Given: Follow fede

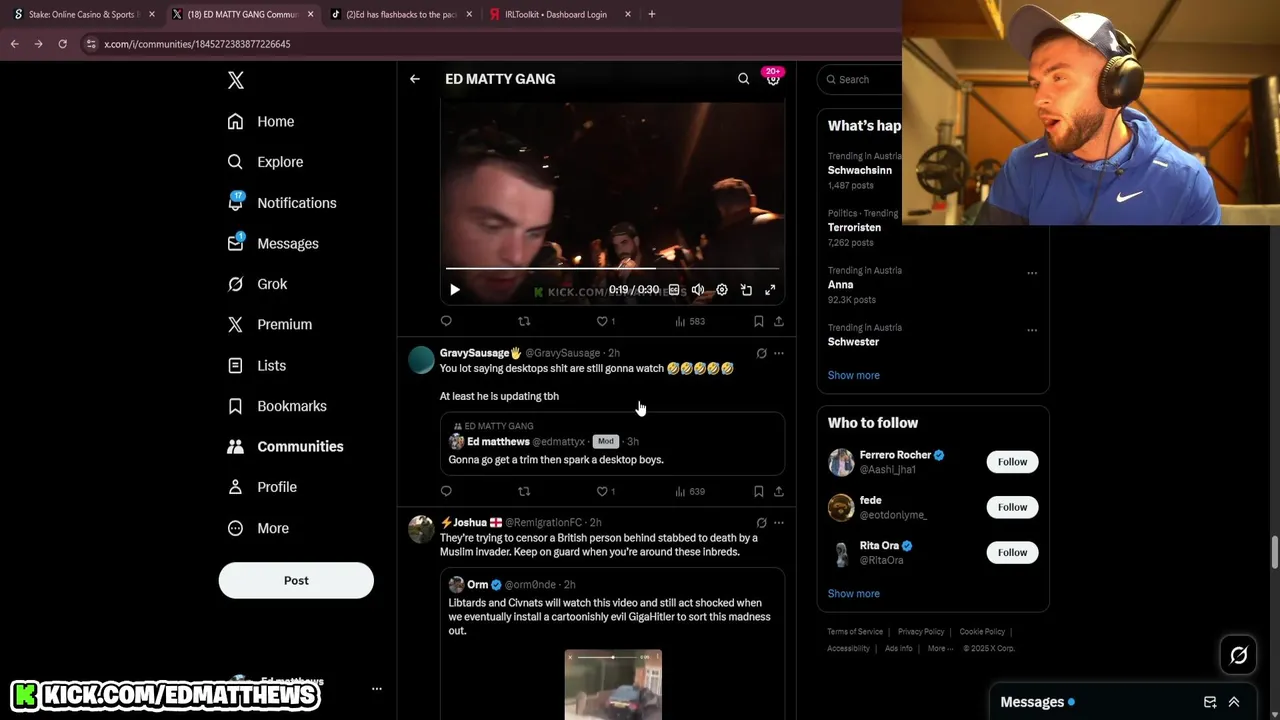Looking at the screenshot, I should coord(1012,507).
